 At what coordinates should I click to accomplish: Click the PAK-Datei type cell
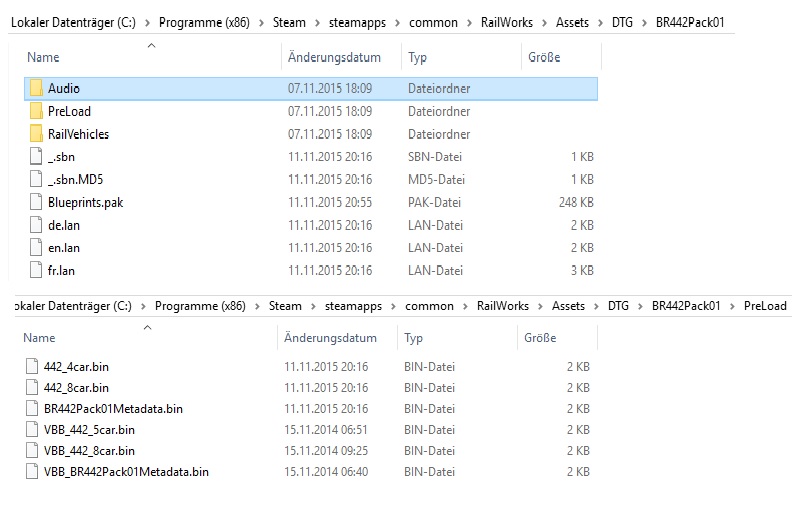pyautogui.click(x=434, y=202)
